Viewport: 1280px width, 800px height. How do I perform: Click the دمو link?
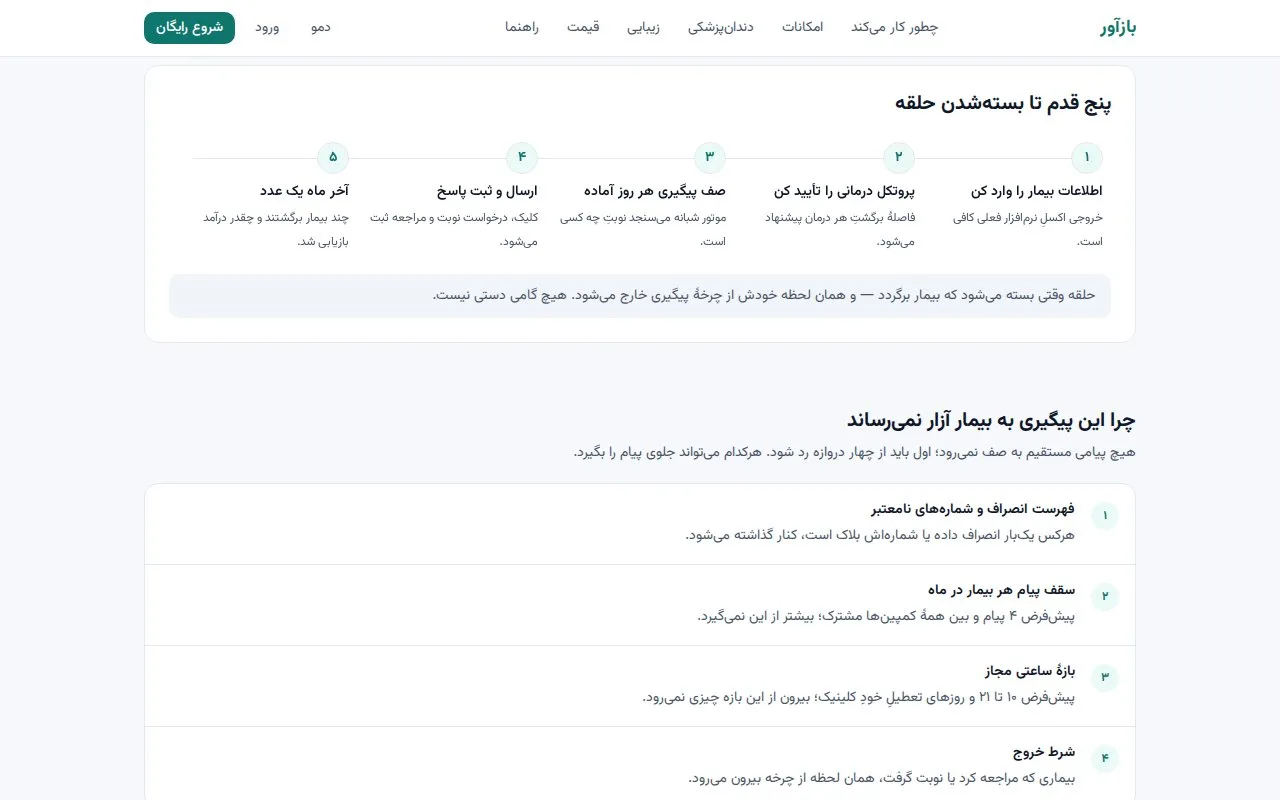click(x=320, y=27)
